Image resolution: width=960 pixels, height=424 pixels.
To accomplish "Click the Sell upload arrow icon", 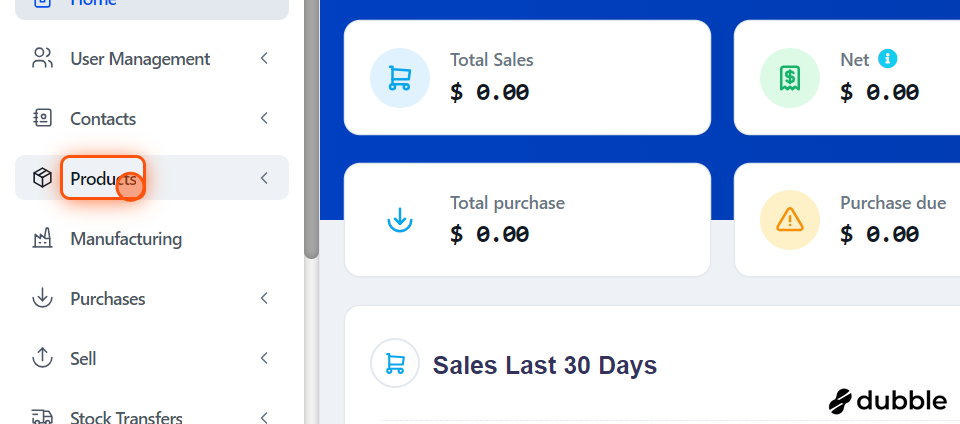I will [42, 358].
